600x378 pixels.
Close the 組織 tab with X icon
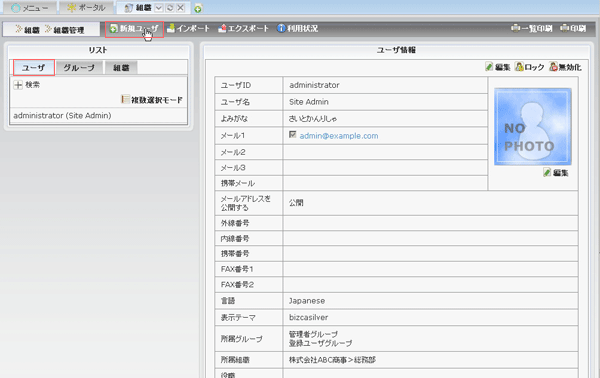click(x=181, y=8)
